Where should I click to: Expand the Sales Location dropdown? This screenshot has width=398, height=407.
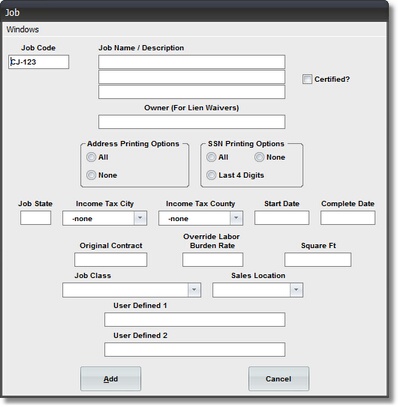click(296, 290)
